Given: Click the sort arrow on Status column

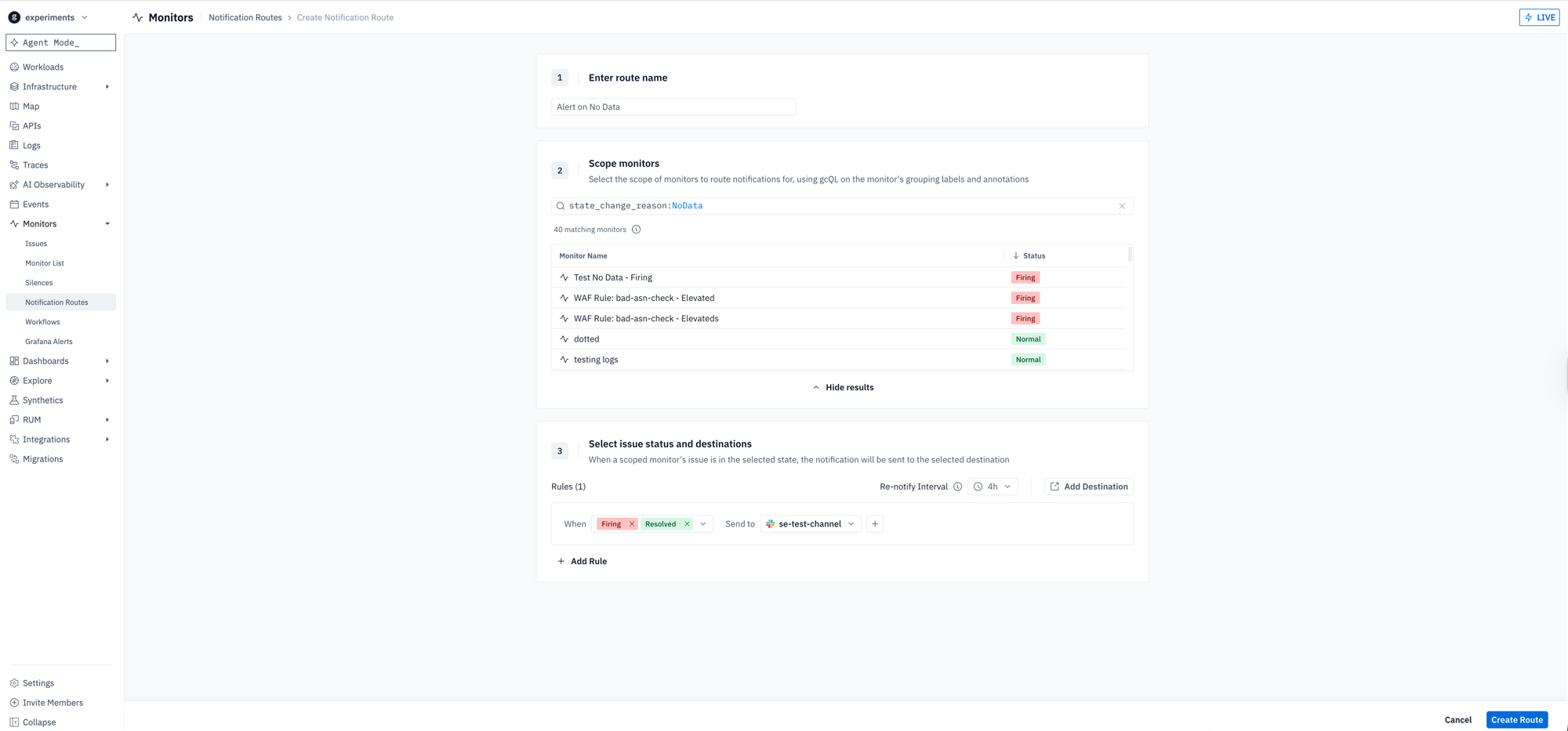Looking at the screenshot, I should (x=1016, y=256).
